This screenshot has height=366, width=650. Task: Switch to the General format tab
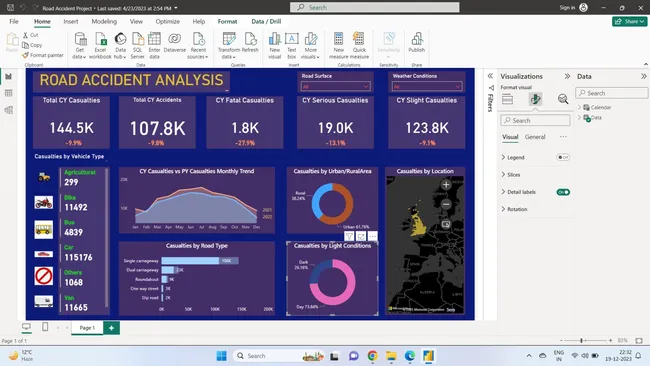tap(535, 137)
